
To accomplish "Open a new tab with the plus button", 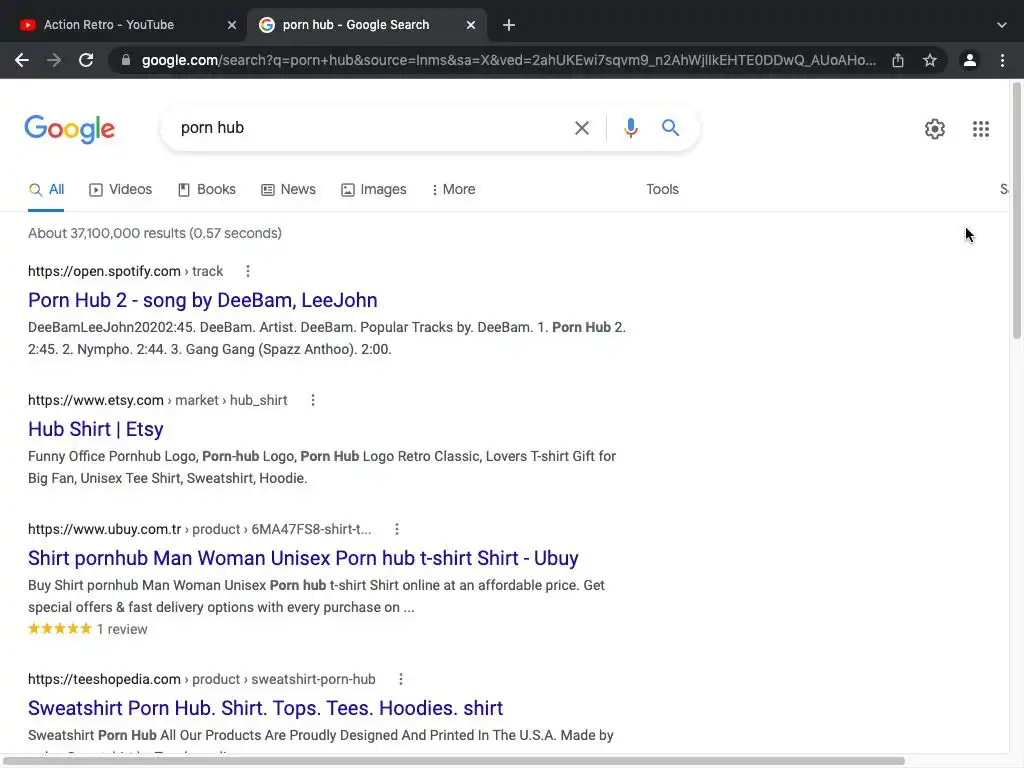I will [509, 25].
